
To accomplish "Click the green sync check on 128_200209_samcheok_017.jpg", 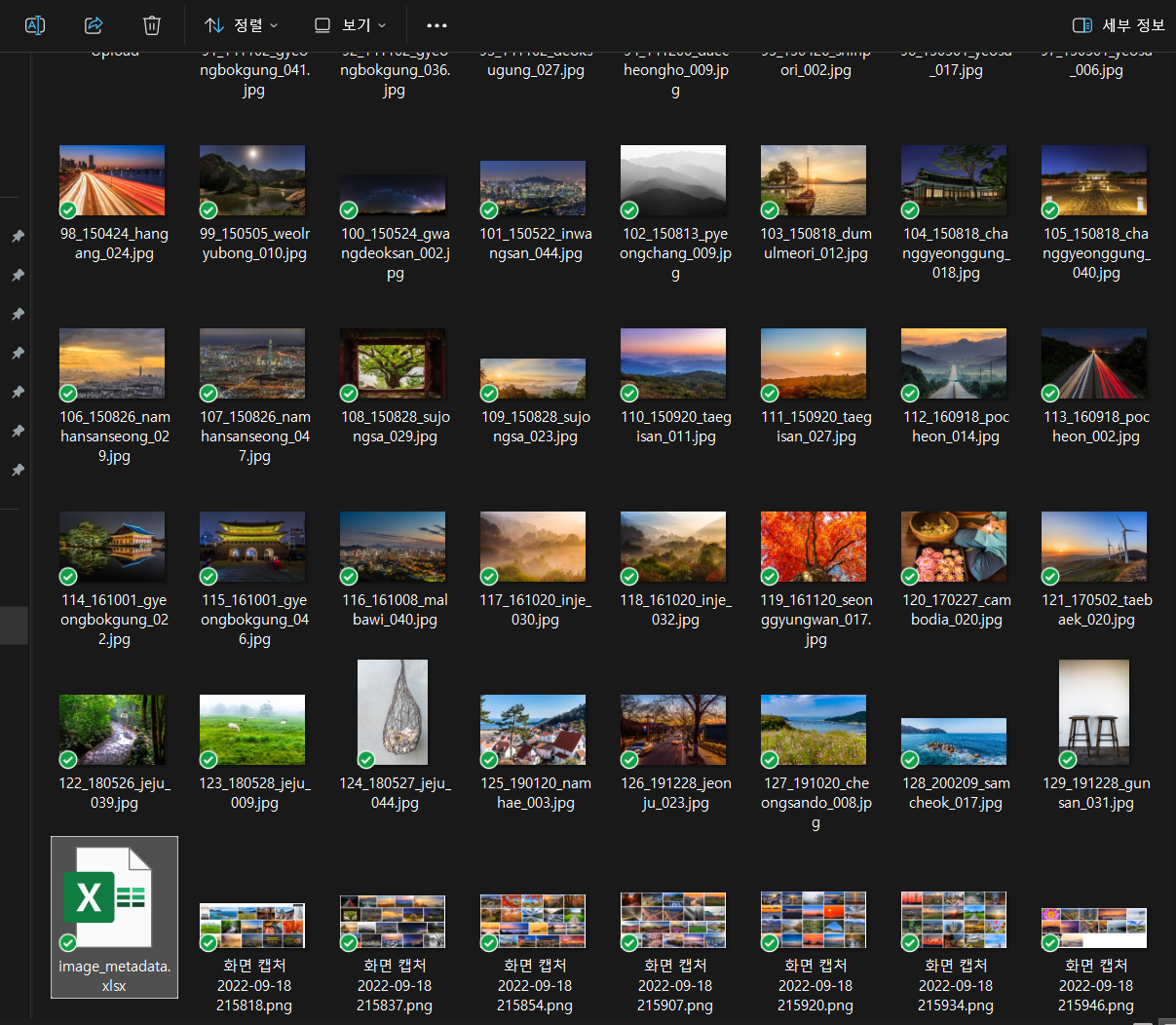I will [x=910, y=759].
